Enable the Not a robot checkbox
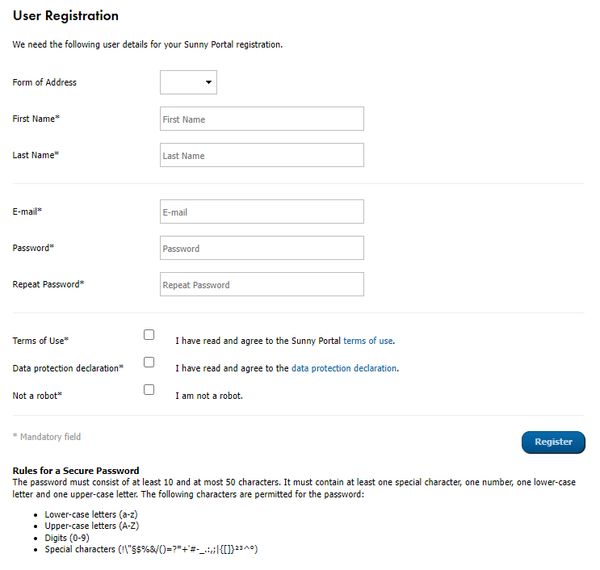600x570 pixels. point(149,389)
